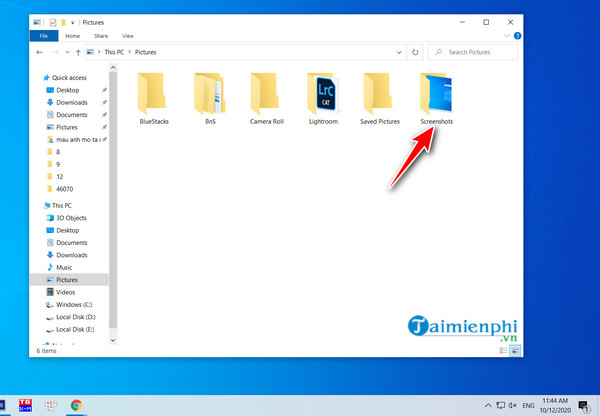The image size is (600, 416).
Task: Open the Camera Roll folder
Action: click(x=267, y=99)
